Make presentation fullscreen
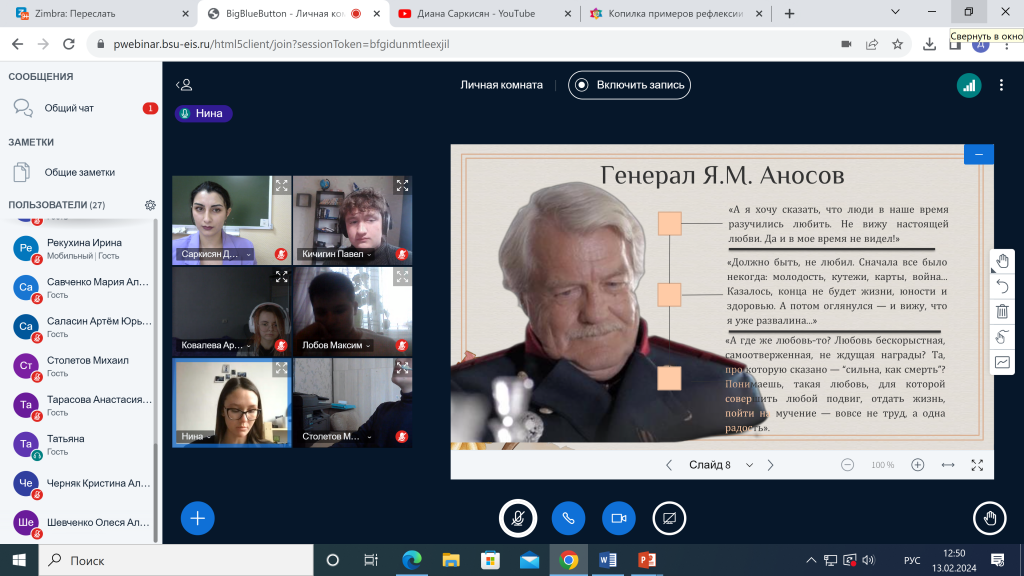 977,465
